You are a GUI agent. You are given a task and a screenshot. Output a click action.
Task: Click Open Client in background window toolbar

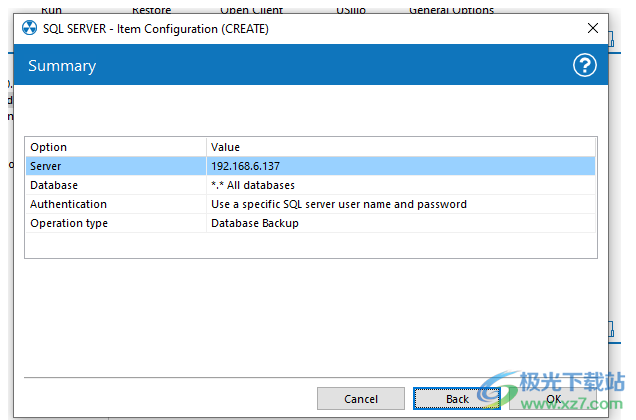click(x=251, y=9)
